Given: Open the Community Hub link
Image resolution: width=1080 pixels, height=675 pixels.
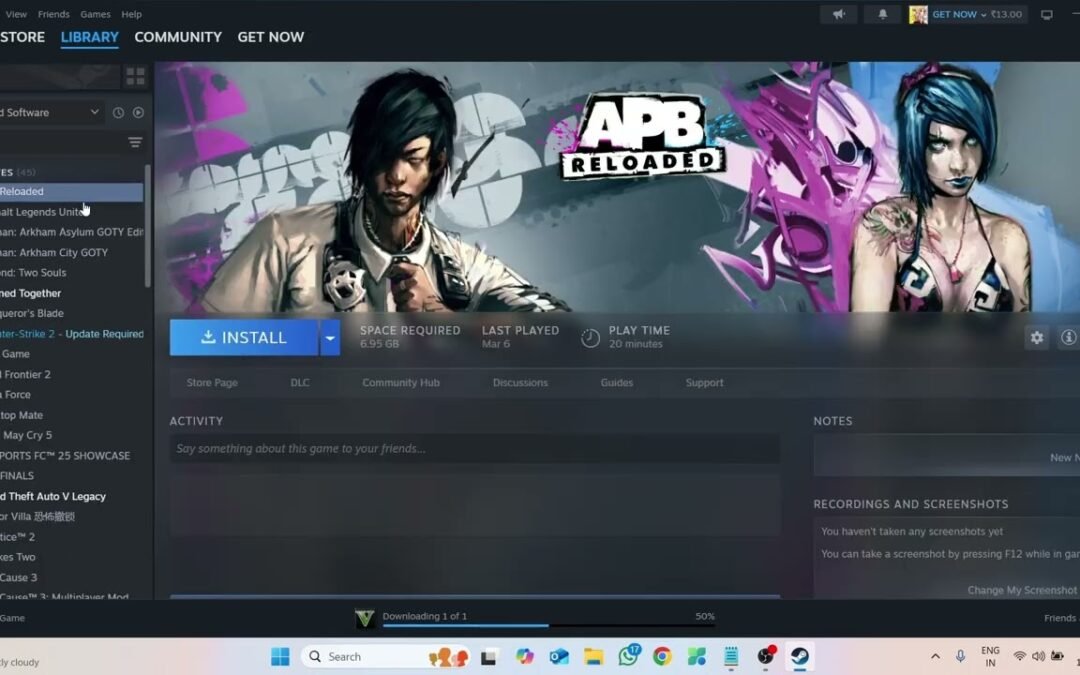Looking at the screenshot, I should (x=401, y=382).
